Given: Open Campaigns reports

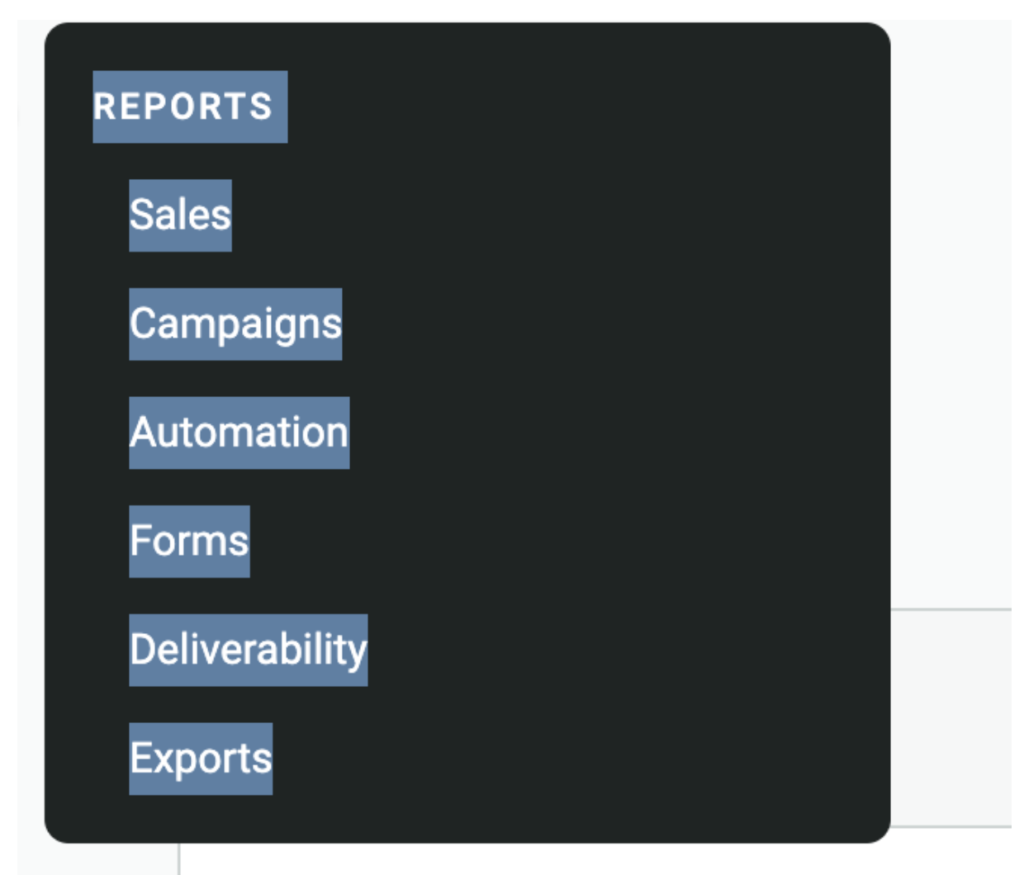Looking at the screenshot, I should point(235,324).
